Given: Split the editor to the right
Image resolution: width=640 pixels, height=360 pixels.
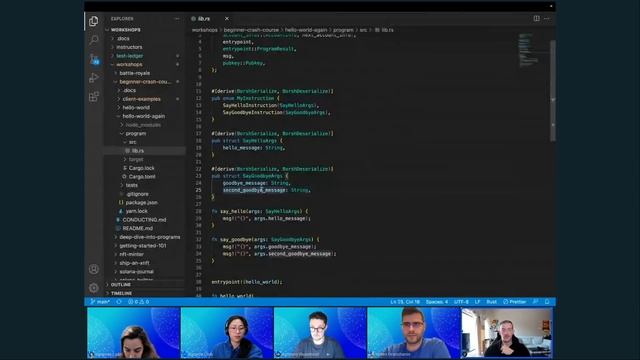Looking at the screenshot, I should click(536, 18).
